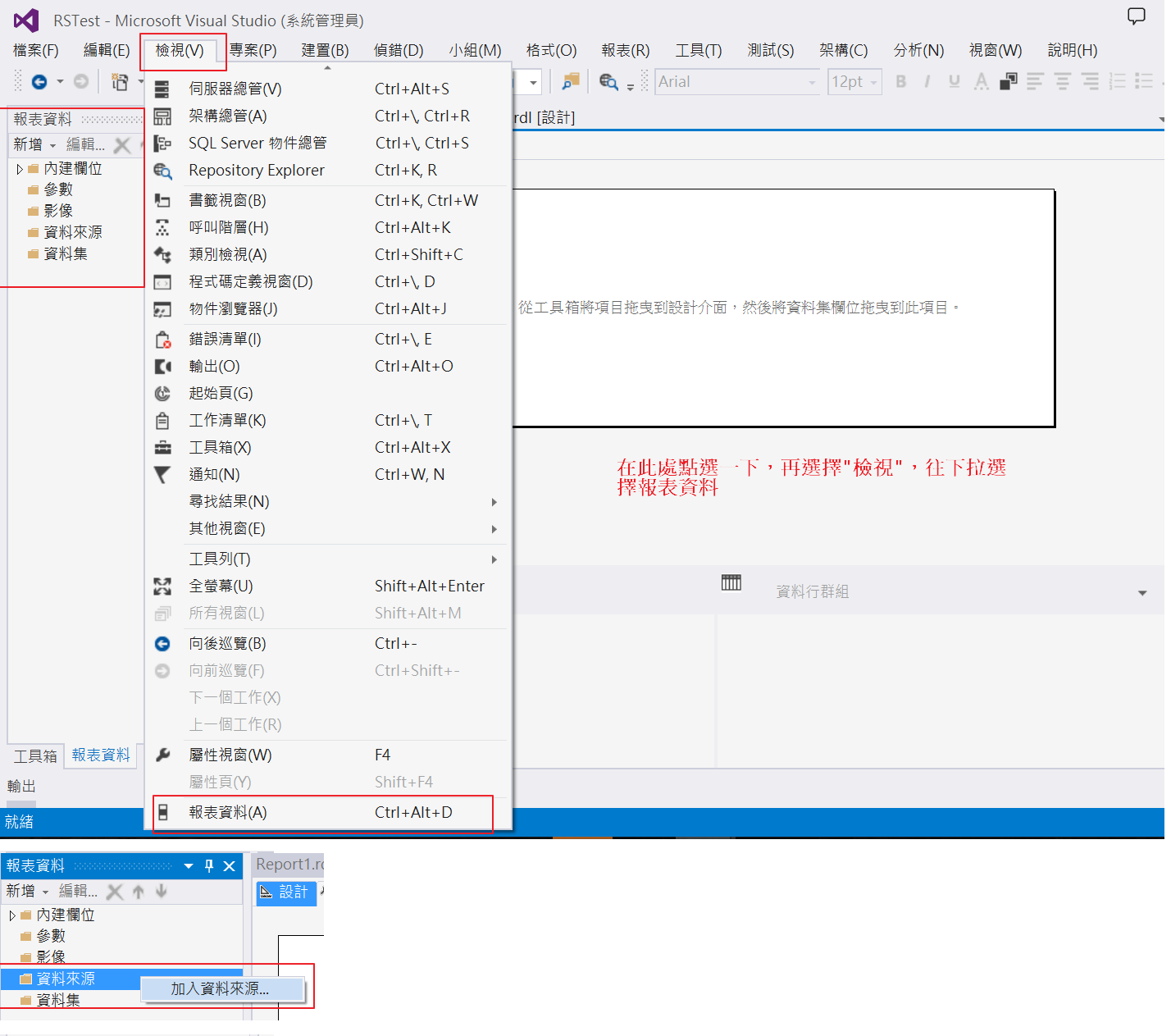Click the 架構總管 icon
The image size is (1171, 1036).
pos(162,116)
